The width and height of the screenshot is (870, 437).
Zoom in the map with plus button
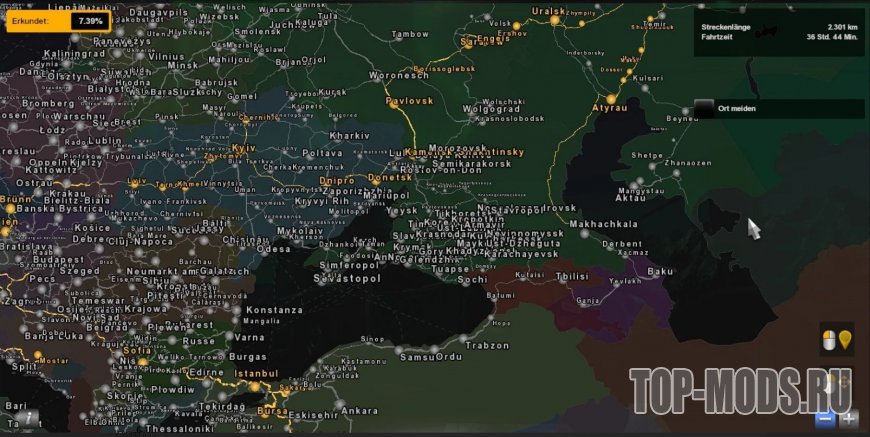[848, 418]
